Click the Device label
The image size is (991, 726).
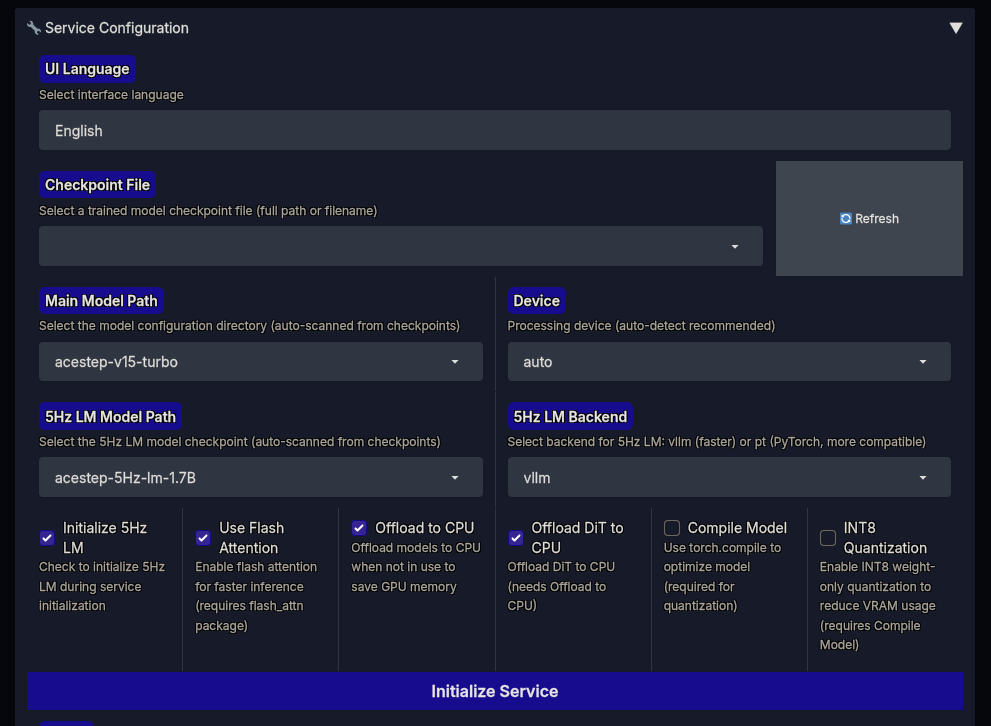[x=537, y=301]
